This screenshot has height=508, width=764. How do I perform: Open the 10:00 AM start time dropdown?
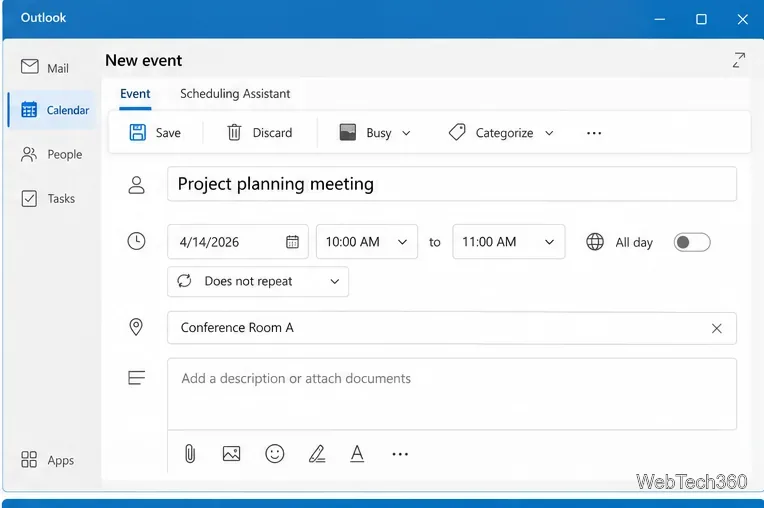point(367,242)
